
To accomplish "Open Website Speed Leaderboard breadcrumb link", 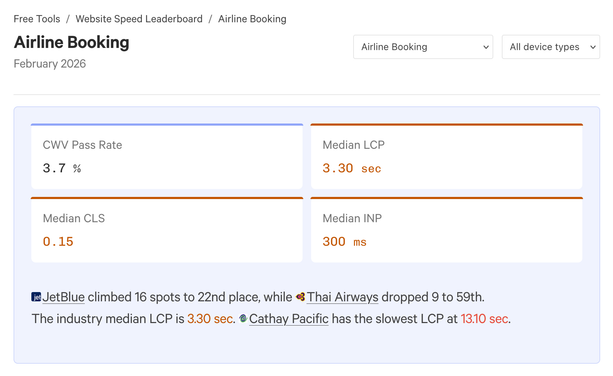I will click(139, 19).
